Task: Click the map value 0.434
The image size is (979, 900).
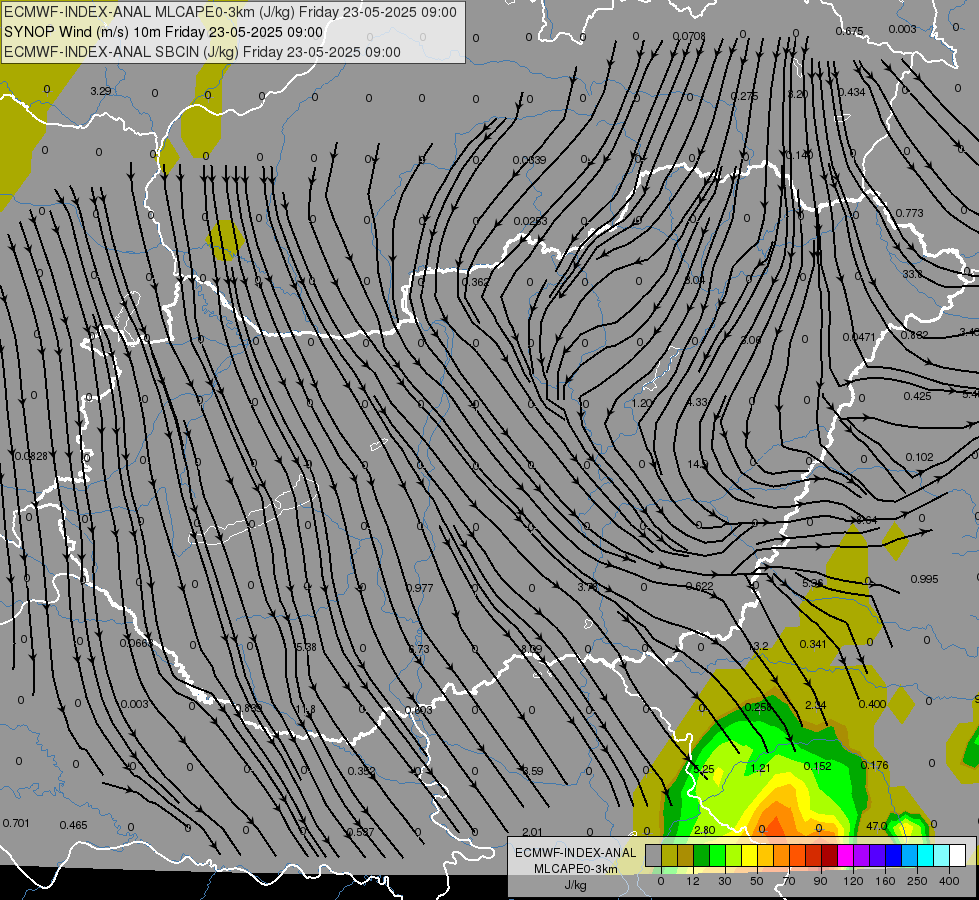Action: [x=852, y=92]
